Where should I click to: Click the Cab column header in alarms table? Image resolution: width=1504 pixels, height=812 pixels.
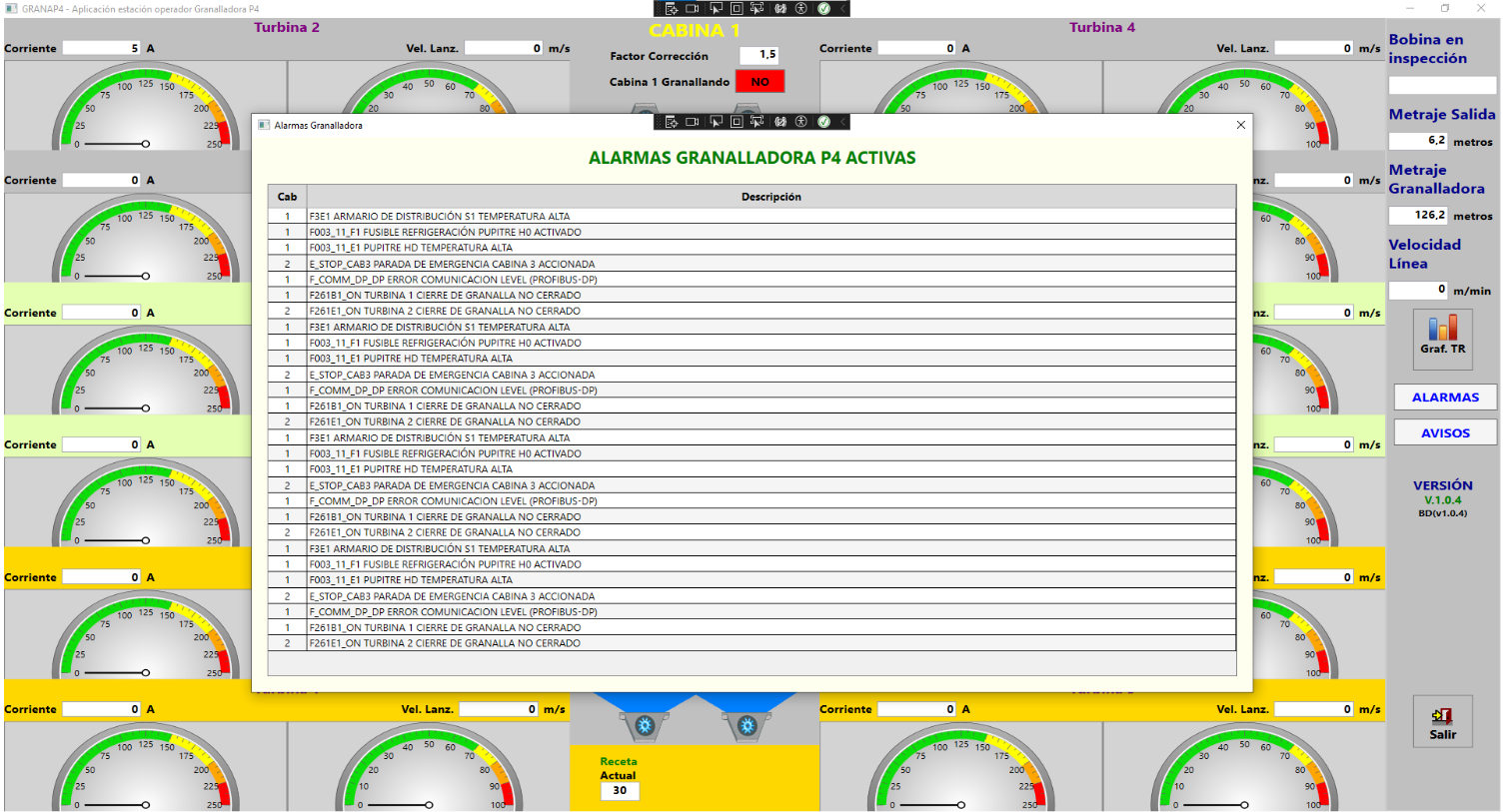[x=287, y=197]
